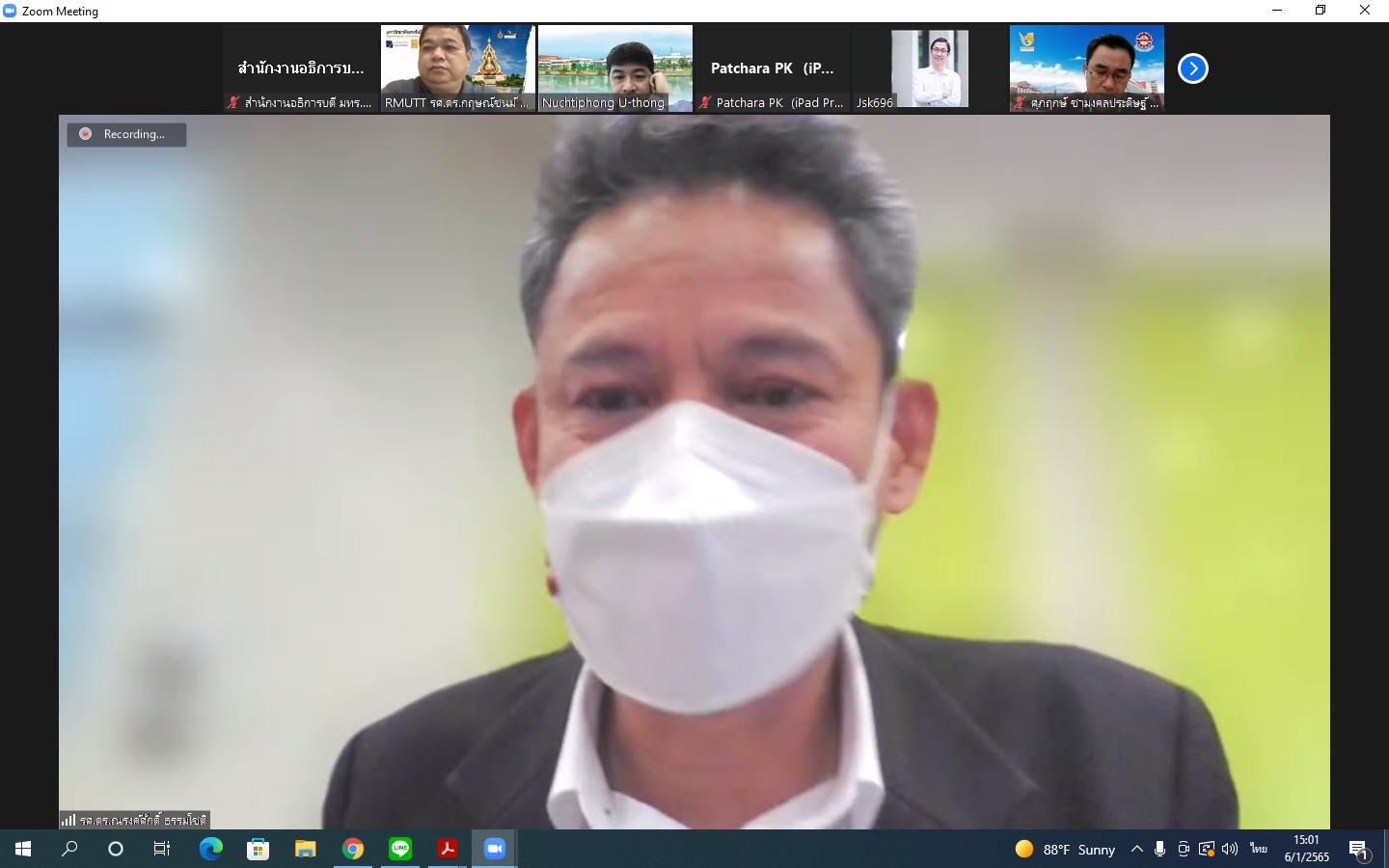Open the 88°F Sunny weather widget

coord(1065,849)
